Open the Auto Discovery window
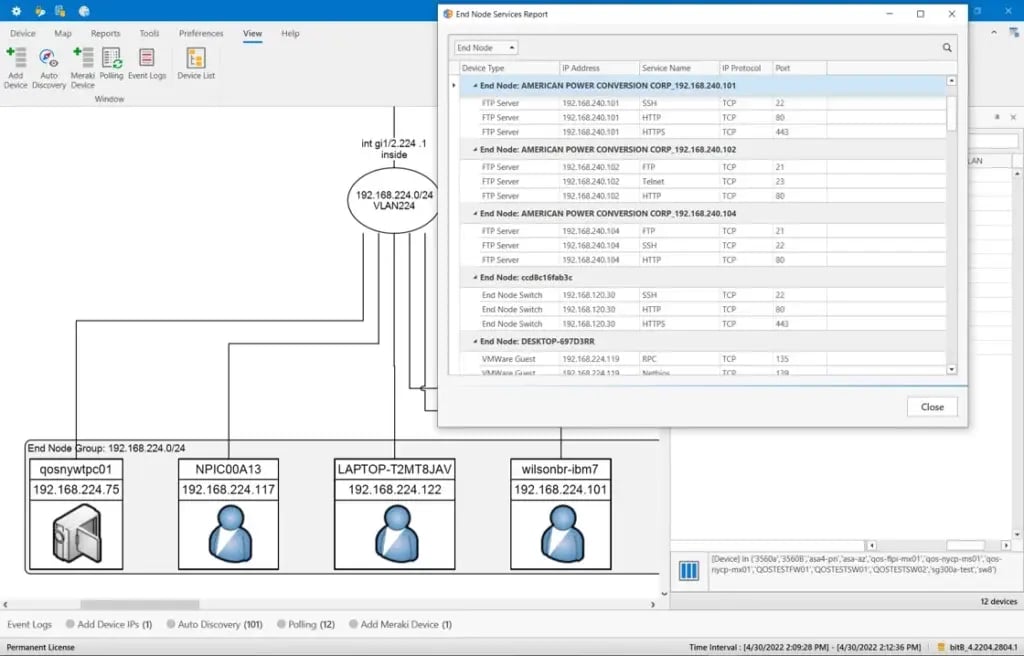The image size is (1024, 656). point(48,60)
